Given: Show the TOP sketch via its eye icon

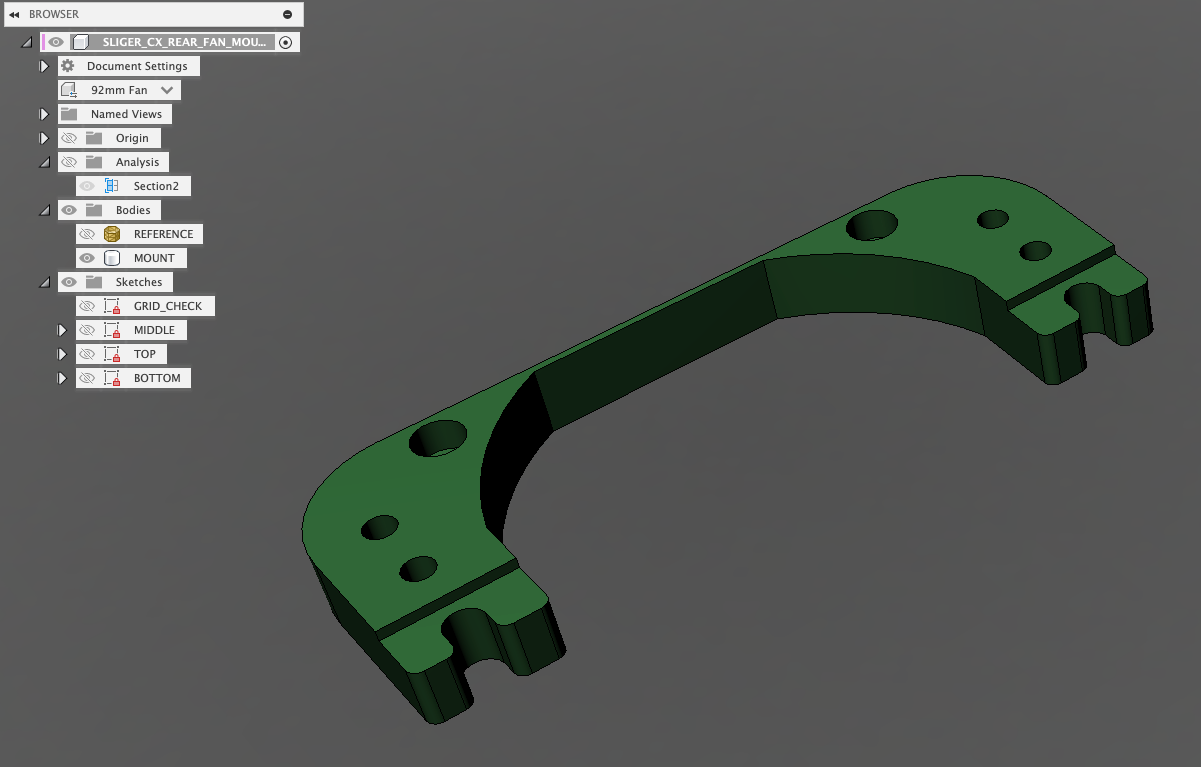Looking at the screenshot, I should pyautogui.click(x=87, y=354).
